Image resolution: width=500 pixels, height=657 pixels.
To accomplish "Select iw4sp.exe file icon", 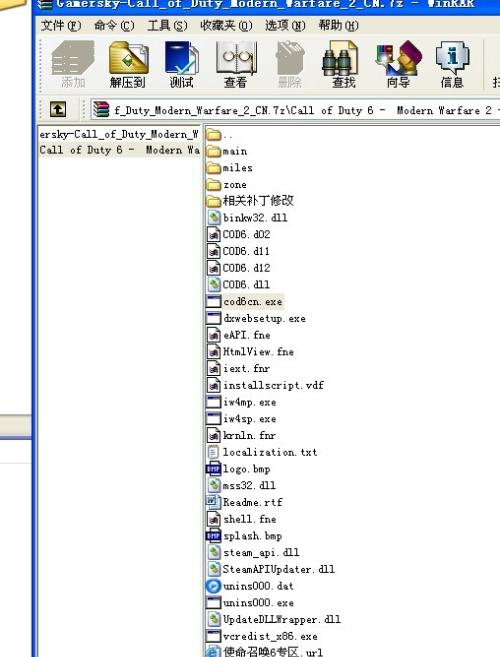I will tap(214, 419).
